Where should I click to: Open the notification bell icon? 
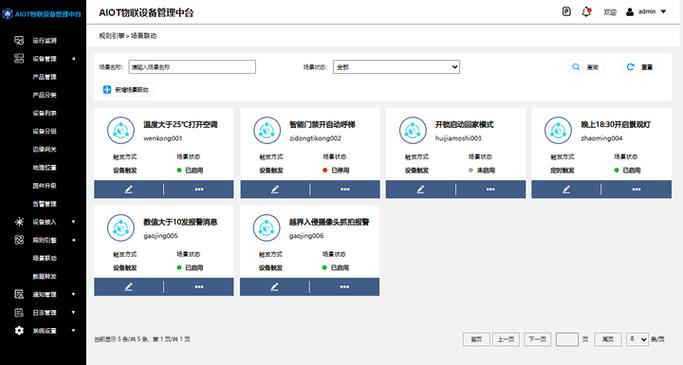(x=587, y=12)
